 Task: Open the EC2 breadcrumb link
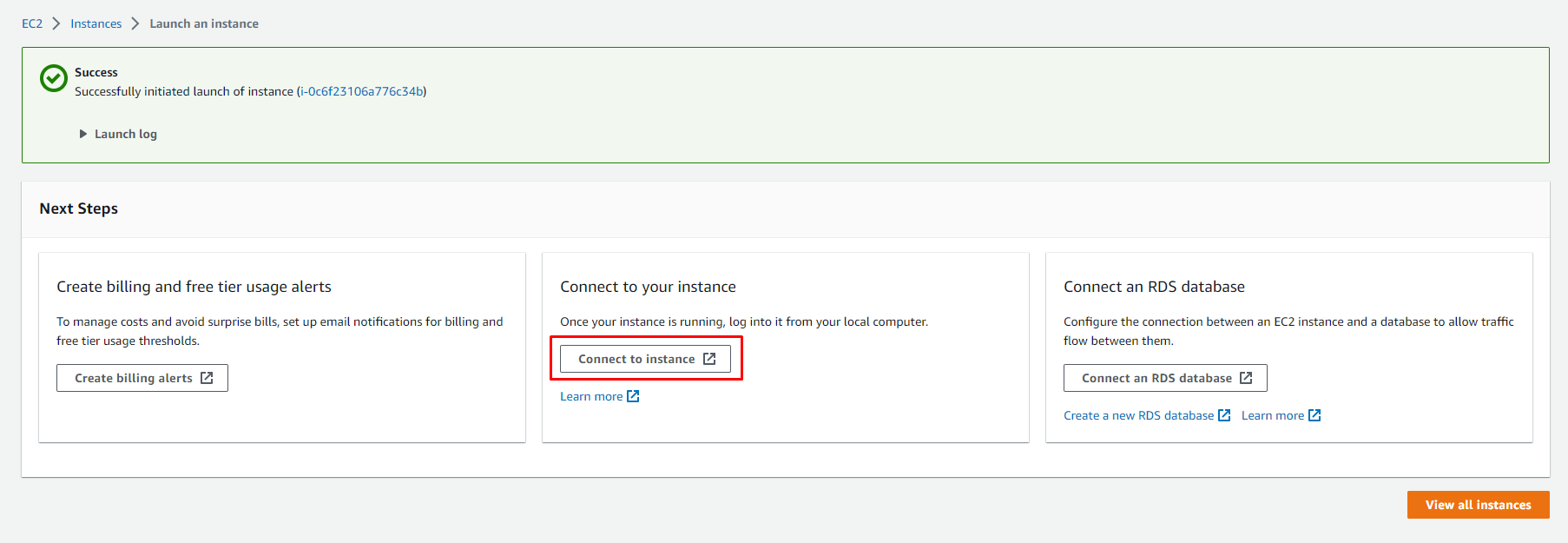32,23
